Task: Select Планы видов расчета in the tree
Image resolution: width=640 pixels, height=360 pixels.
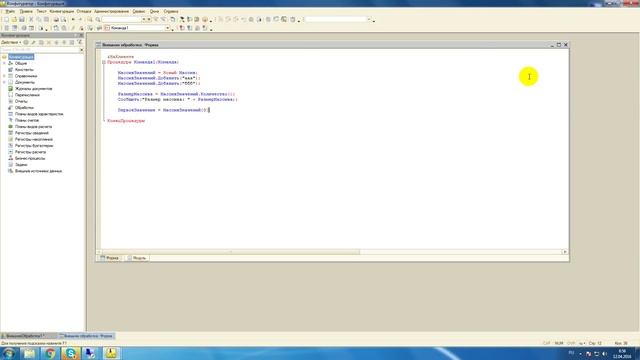Action: 33,127
